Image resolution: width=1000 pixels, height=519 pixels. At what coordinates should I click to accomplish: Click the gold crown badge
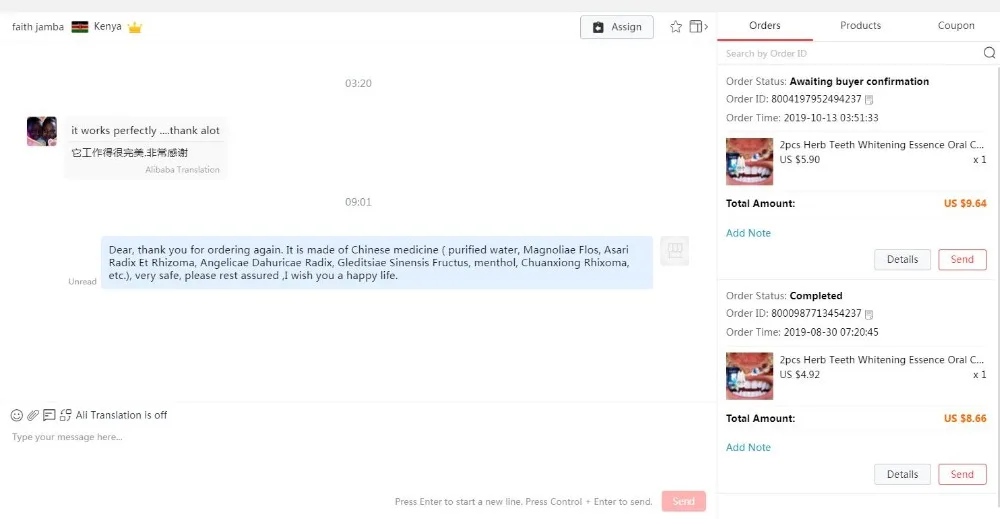coord(135,27)
